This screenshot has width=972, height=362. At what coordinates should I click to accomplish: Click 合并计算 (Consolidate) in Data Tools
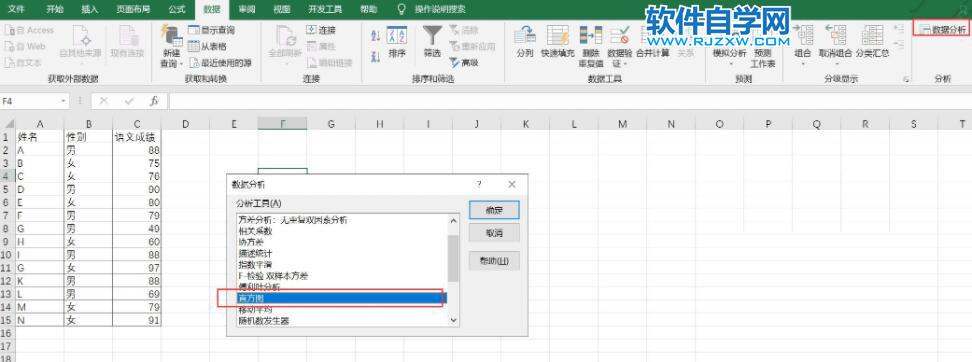(652, 53)
